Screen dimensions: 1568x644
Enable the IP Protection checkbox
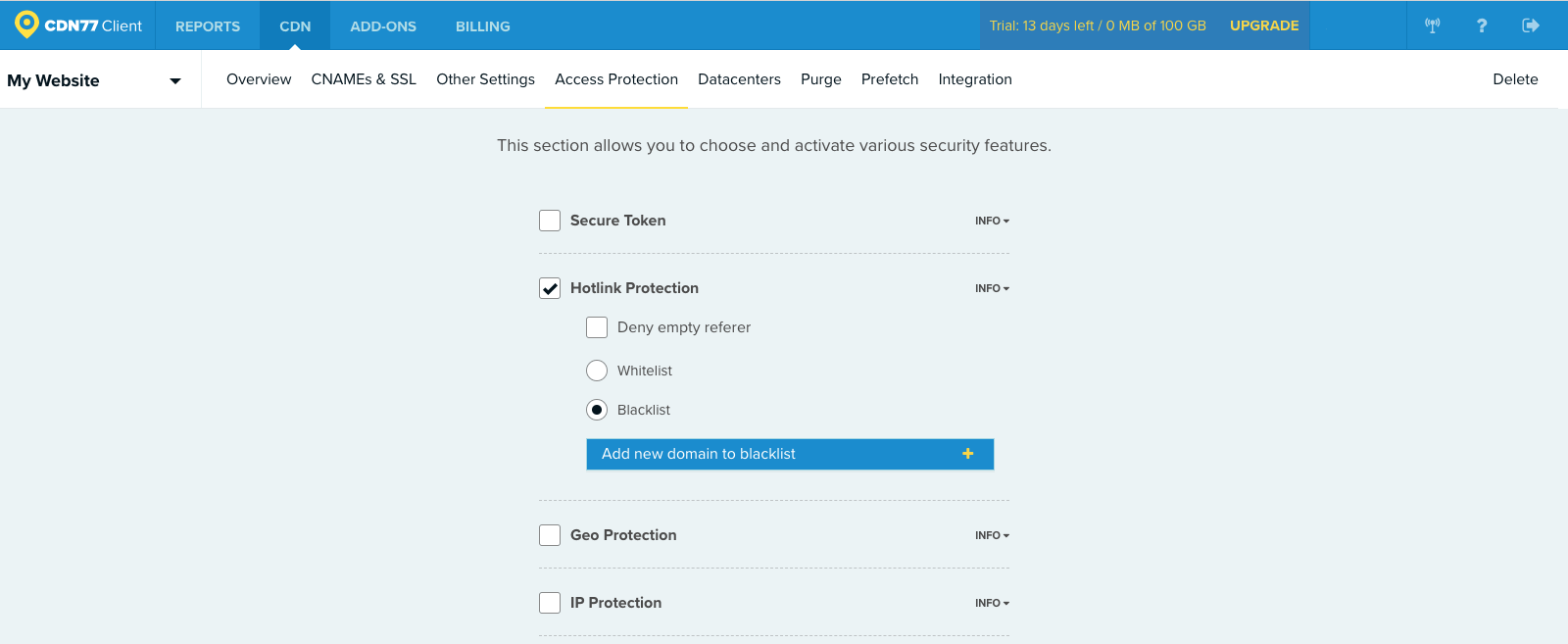tap(550, 603)
